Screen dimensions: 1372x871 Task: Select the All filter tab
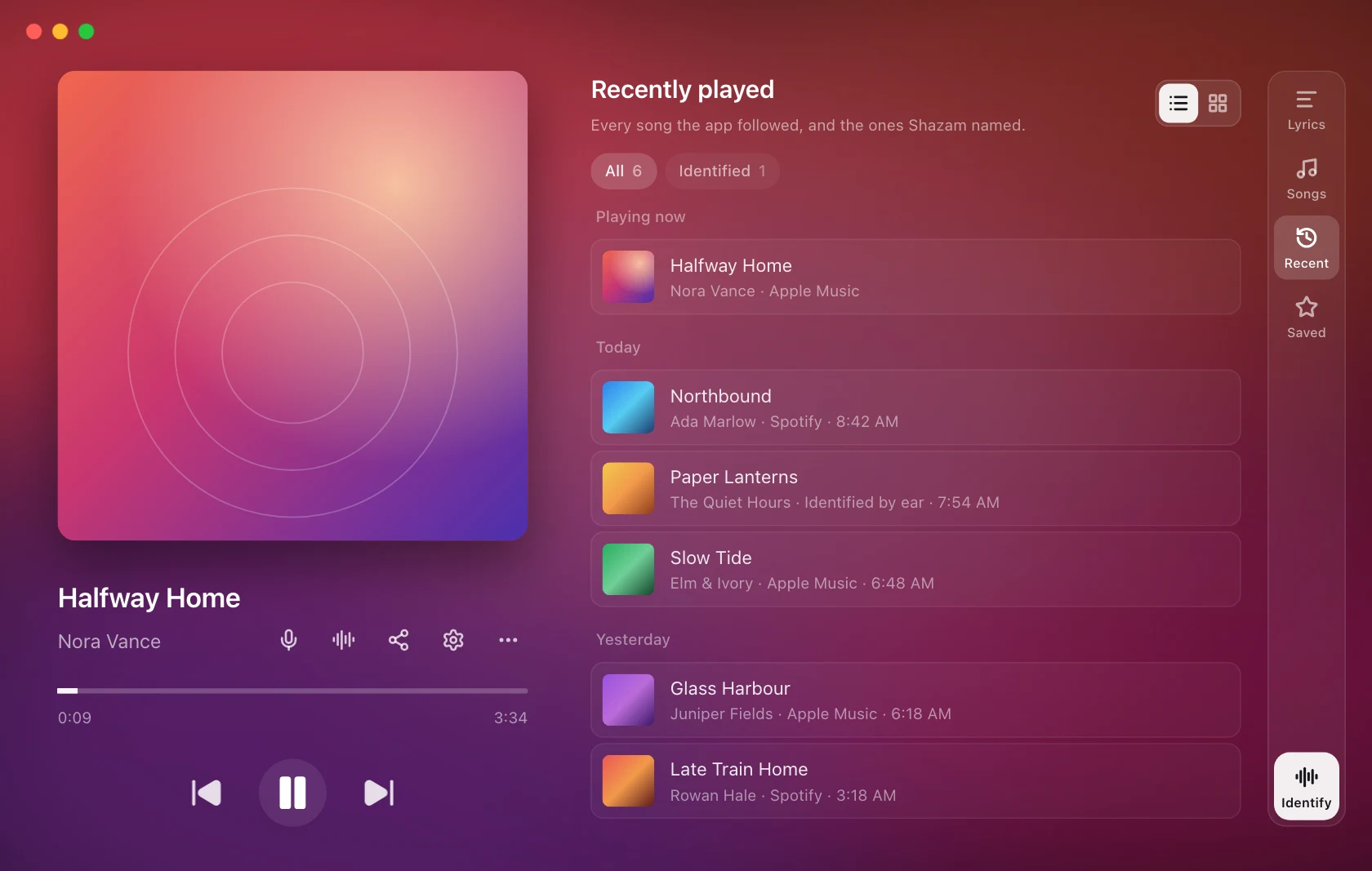click(623, 171)
